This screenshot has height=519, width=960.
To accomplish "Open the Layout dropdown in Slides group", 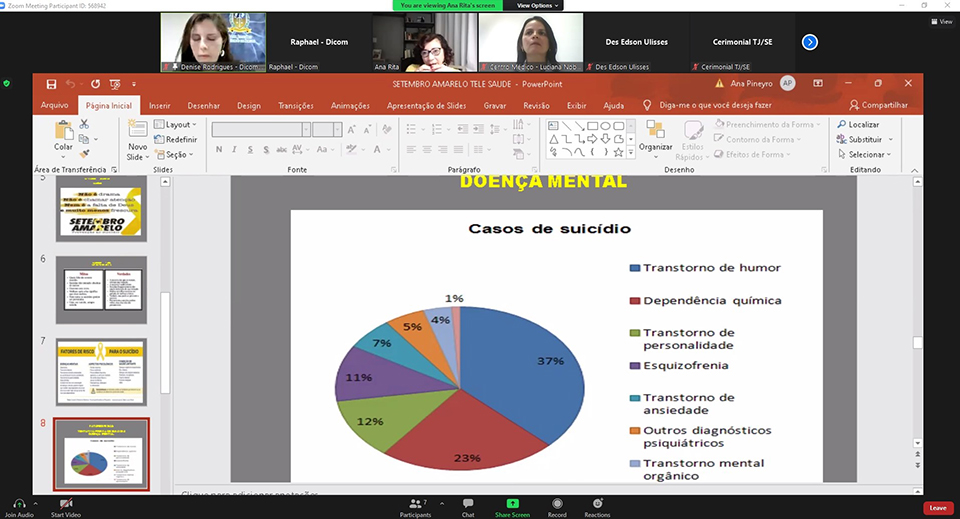I will point(177,125).
